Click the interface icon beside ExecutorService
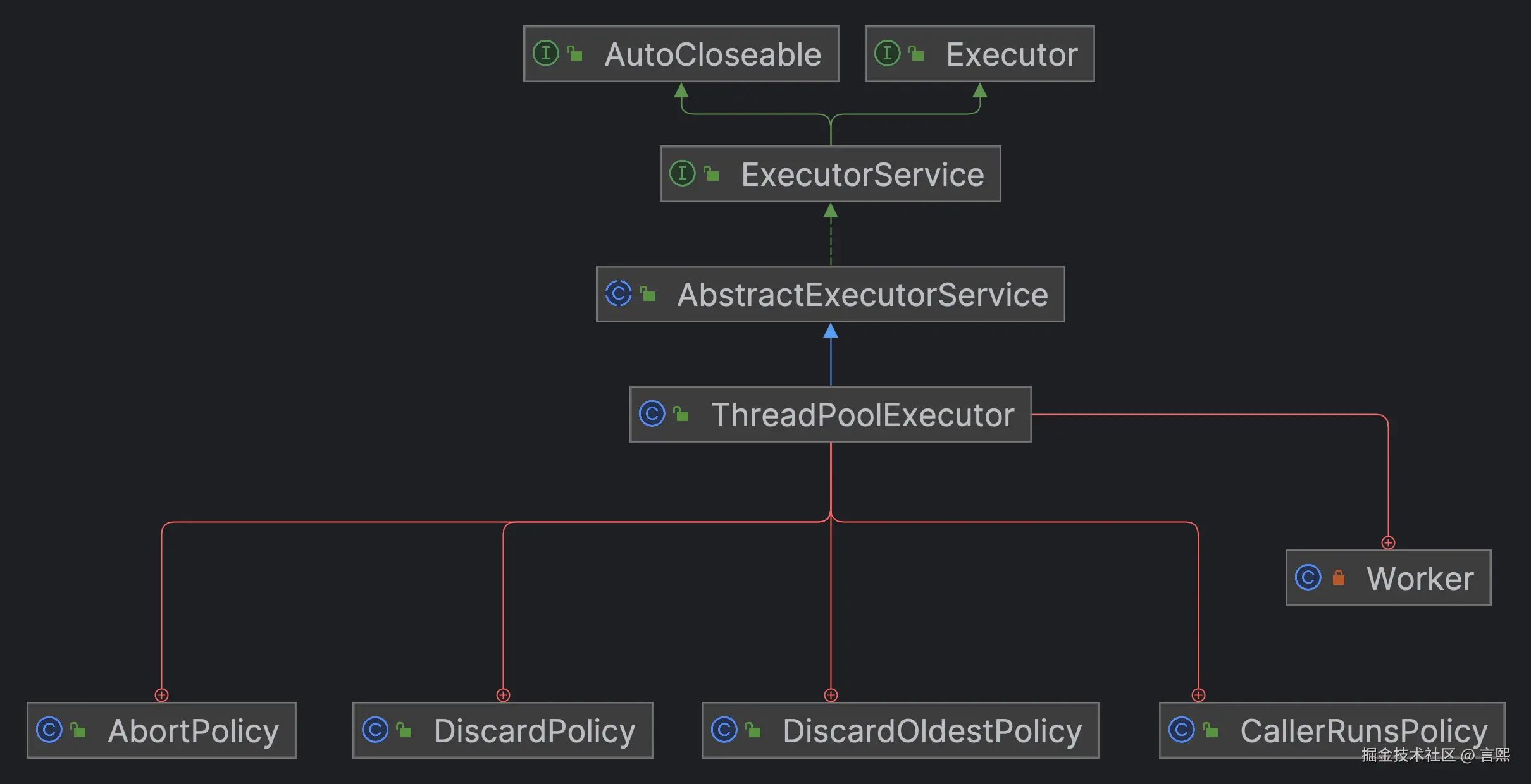The width and height of the screenshot is (1531, 784). point(682,173)
